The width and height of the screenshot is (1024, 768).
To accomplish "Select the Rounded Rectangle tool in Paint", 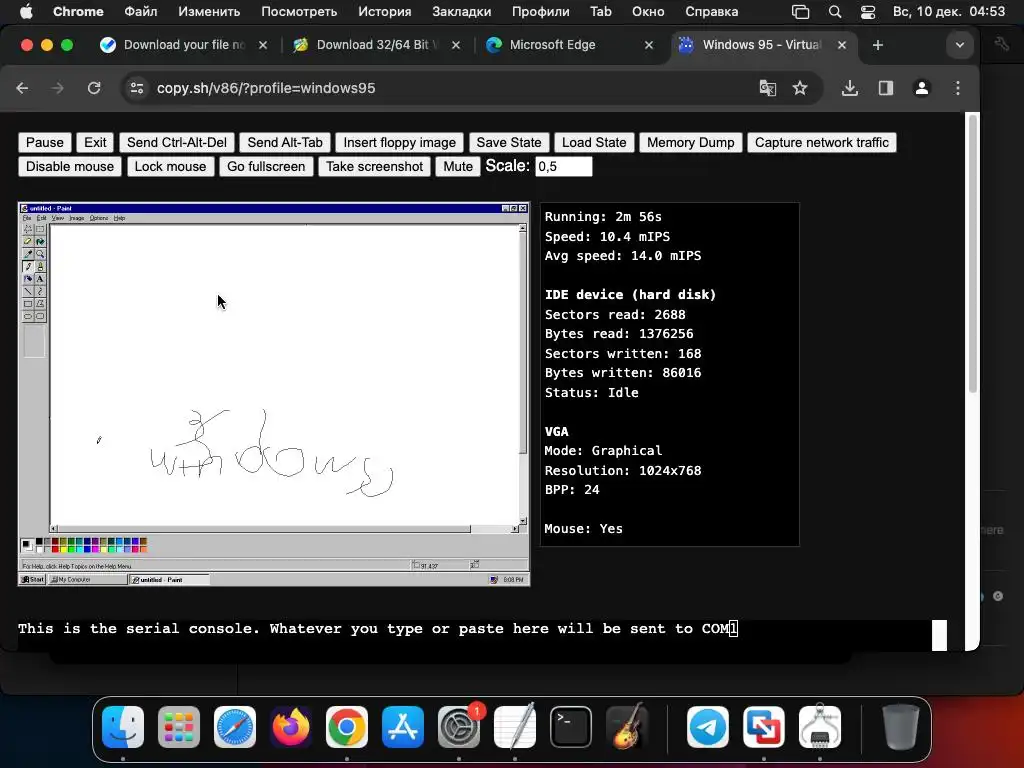I will (x=40, y=316).
